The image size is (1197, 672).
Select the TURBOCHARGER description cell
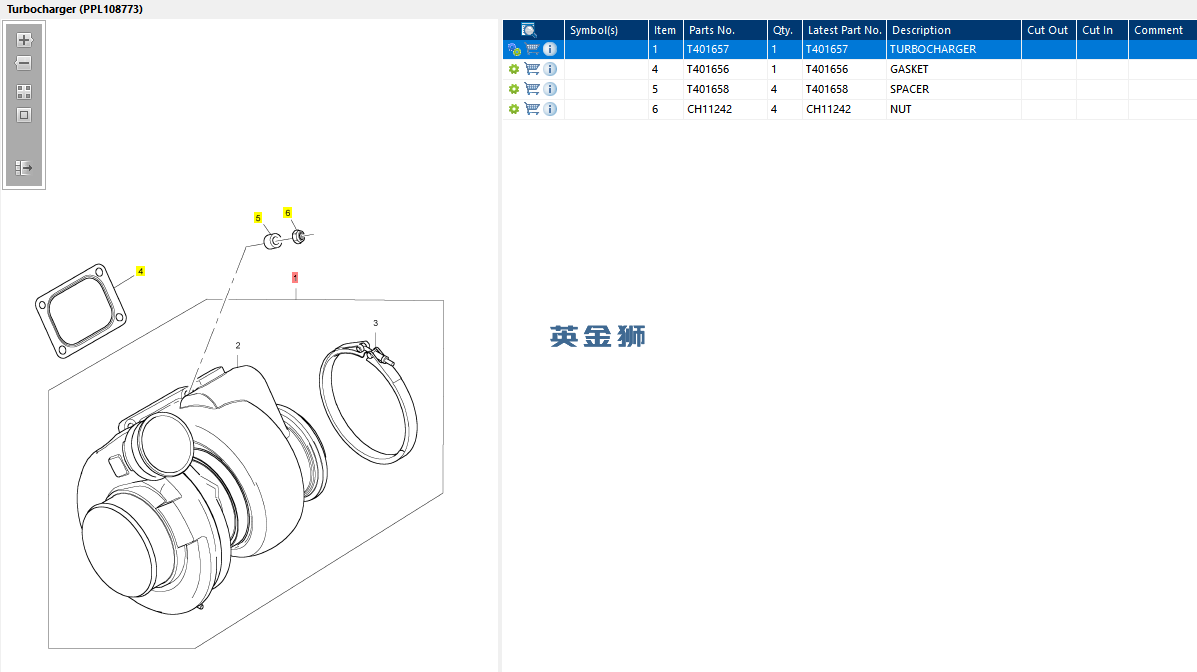click(953, 49)
